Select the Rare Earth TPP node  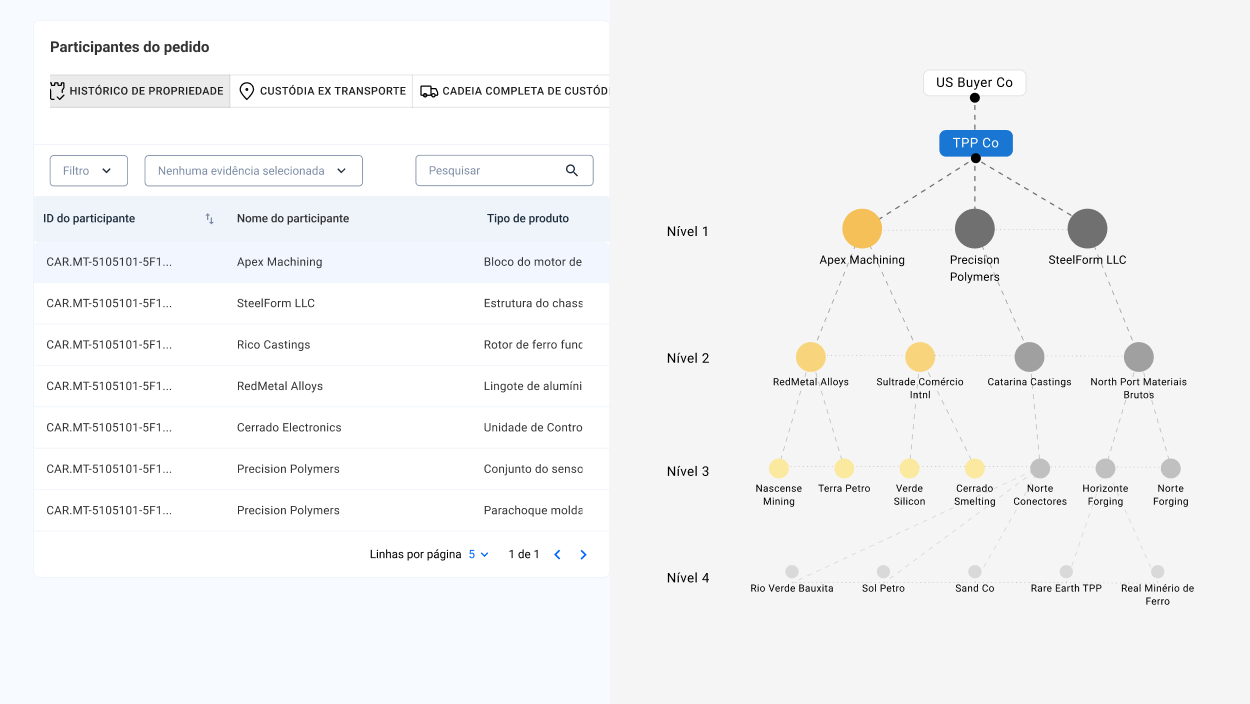coord(1066,572)
